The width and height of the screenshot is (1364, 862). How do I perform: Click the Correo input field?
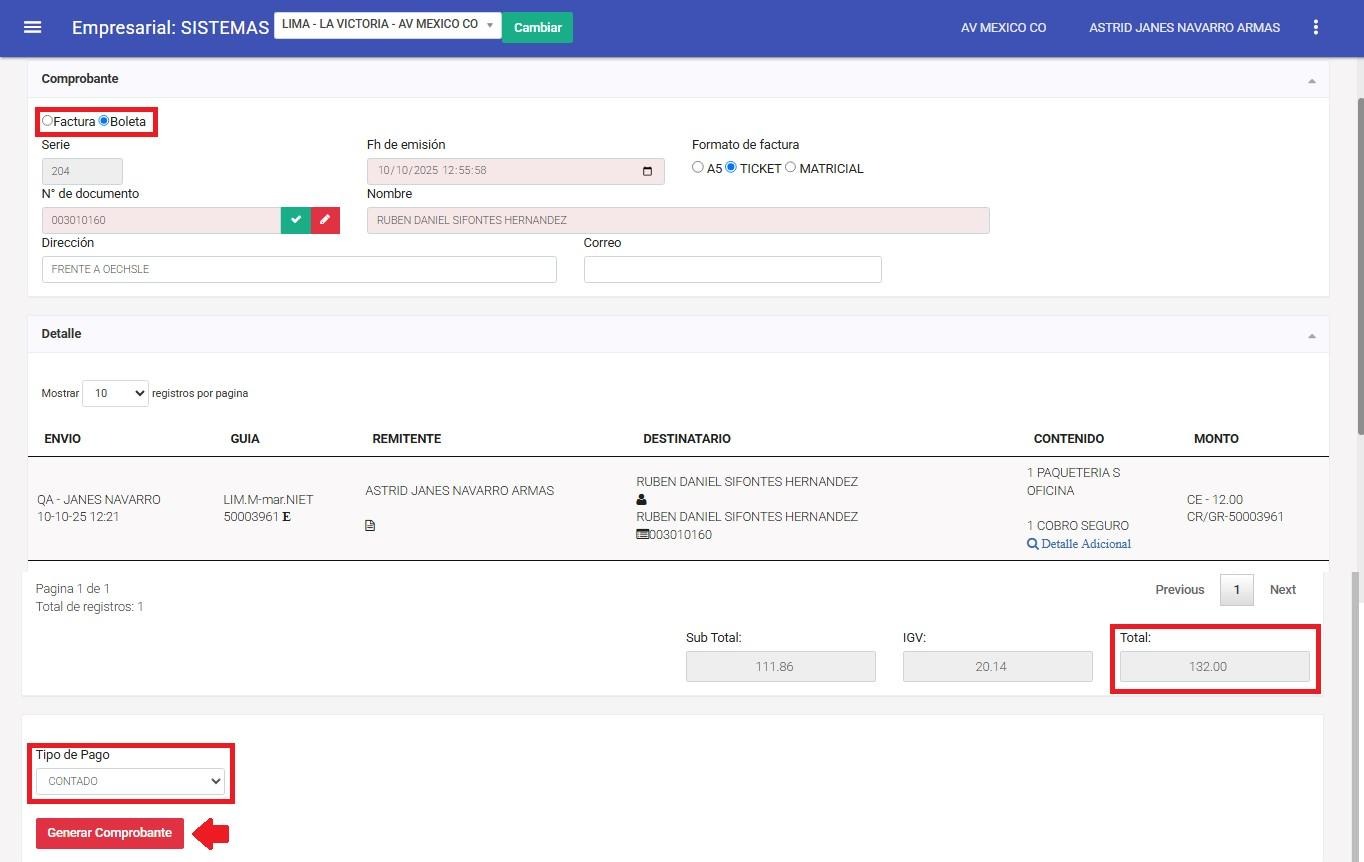tap(732, 269)
